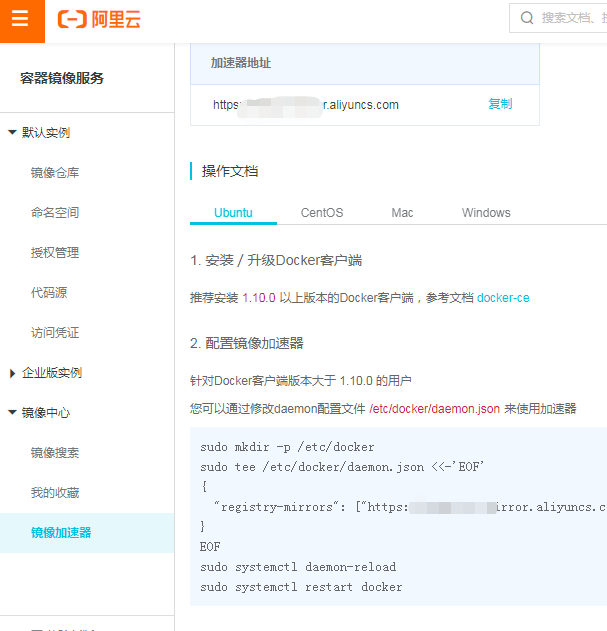
Task: Click the sudo systemctl daemon-reload line
Action: (298, 567)
